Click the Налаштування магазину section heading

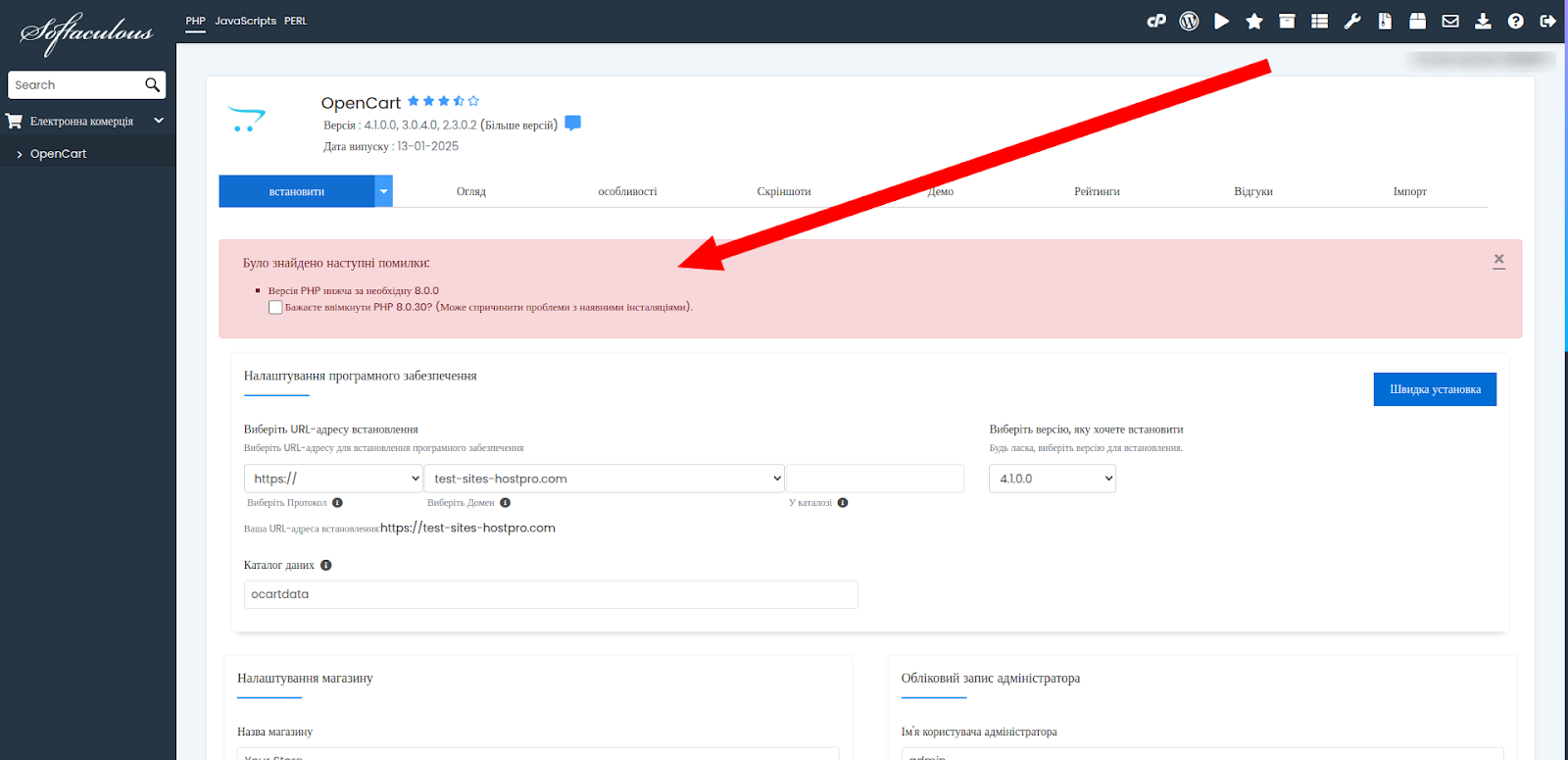pos(305,678)
